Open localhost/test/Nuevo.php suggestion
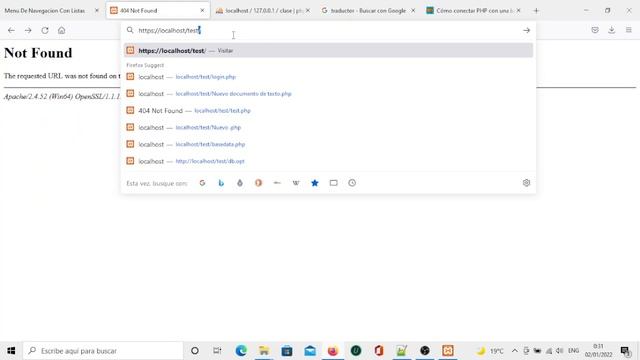 [329, 127]
